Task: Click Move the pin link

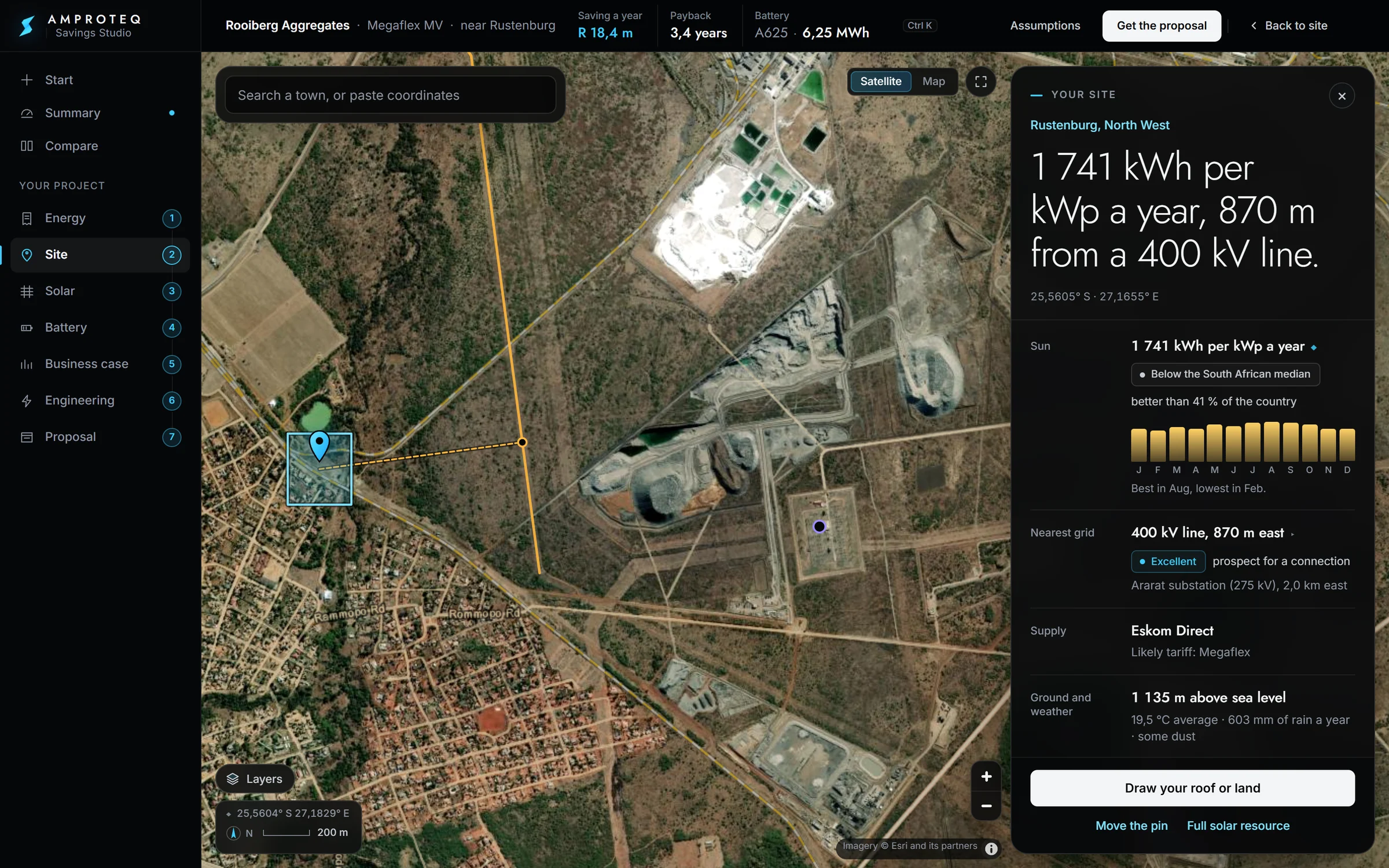Action: [x=1131, y=826]
